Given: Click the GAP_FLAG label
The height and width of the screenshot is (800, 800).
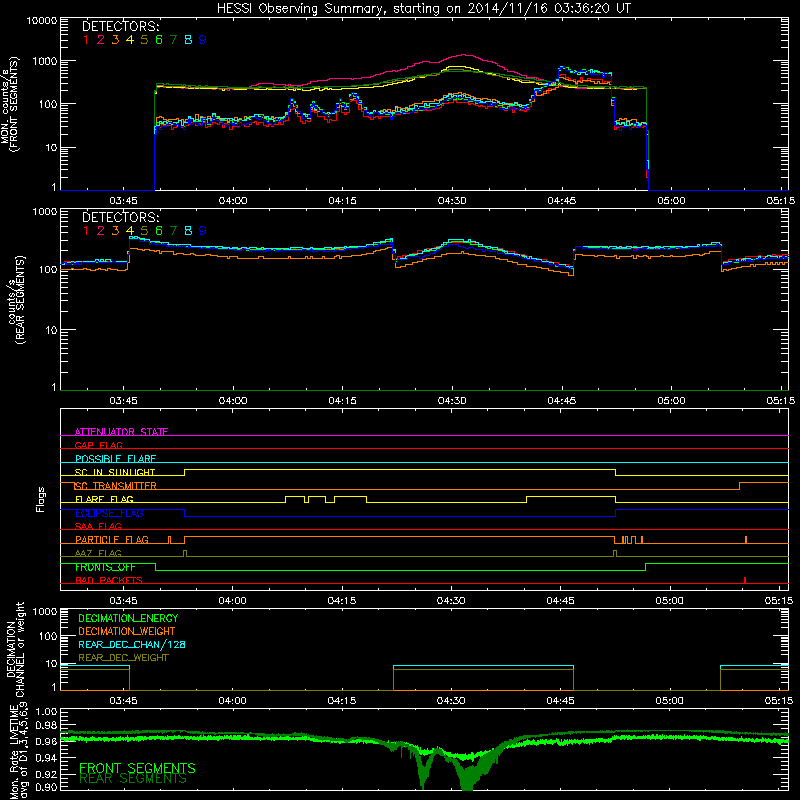Looking at the screenshot, I should (x=99, y=445).
